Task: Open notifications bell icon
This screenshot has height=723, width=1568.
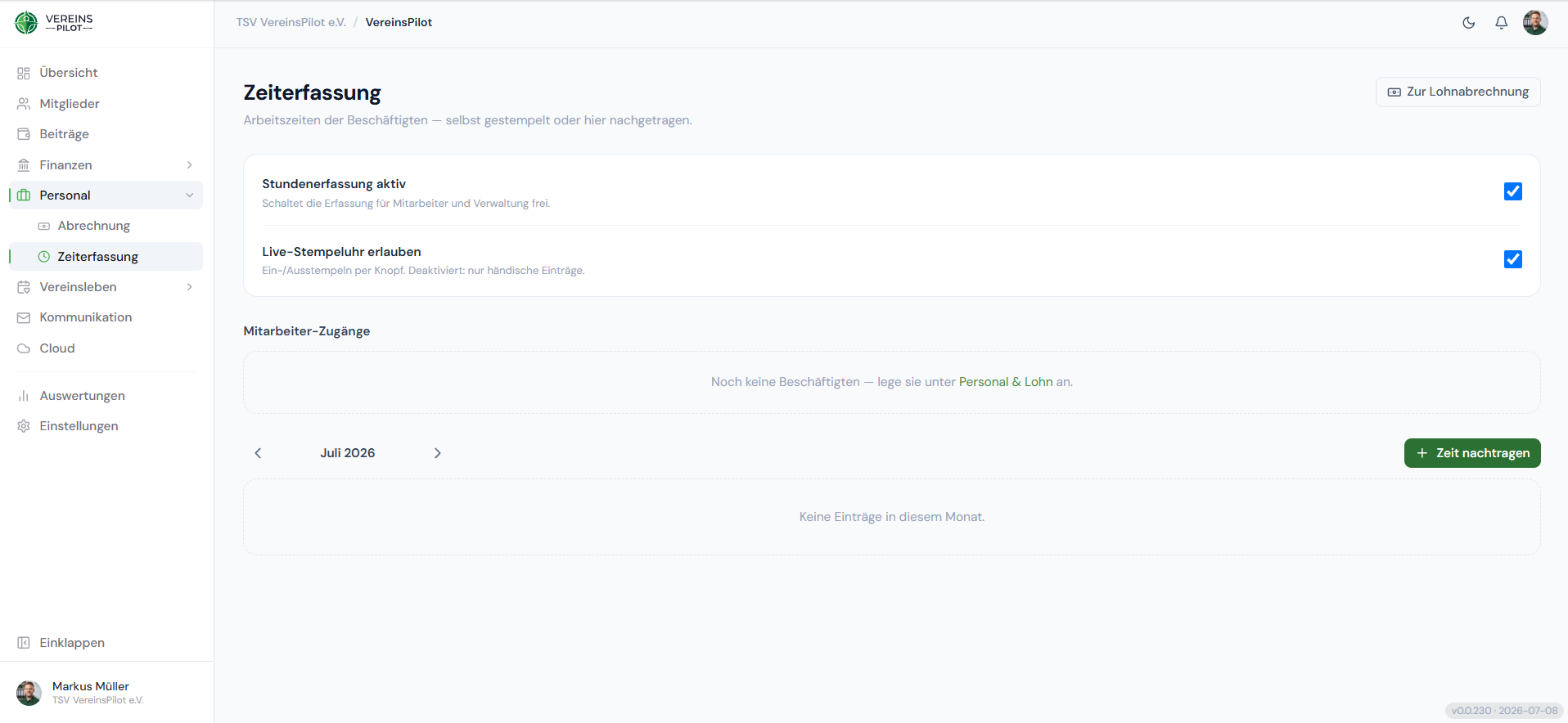Action: [x=1502, y=23]
